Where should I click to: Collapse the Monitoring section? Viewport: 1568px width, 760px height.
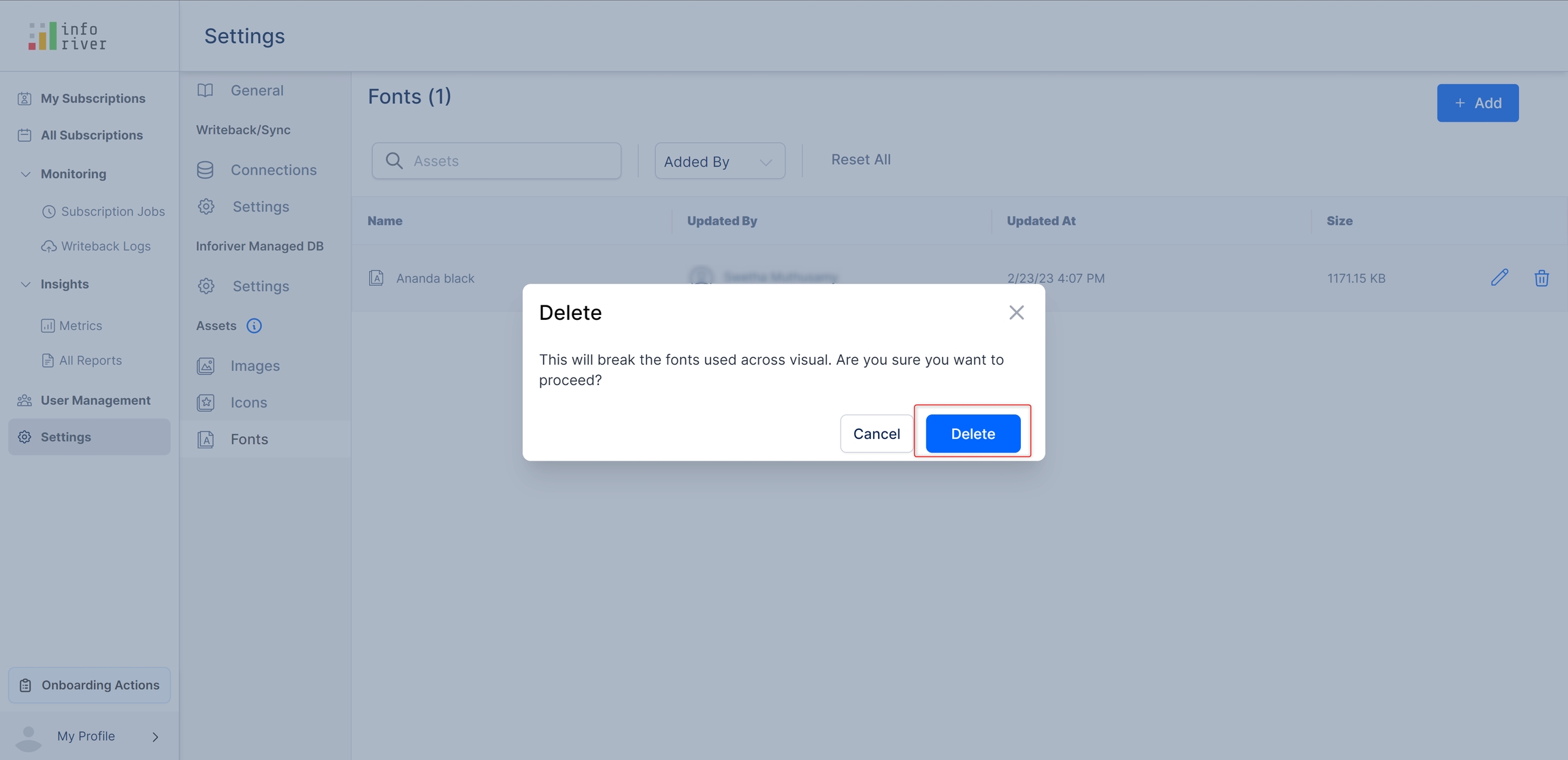25,174
